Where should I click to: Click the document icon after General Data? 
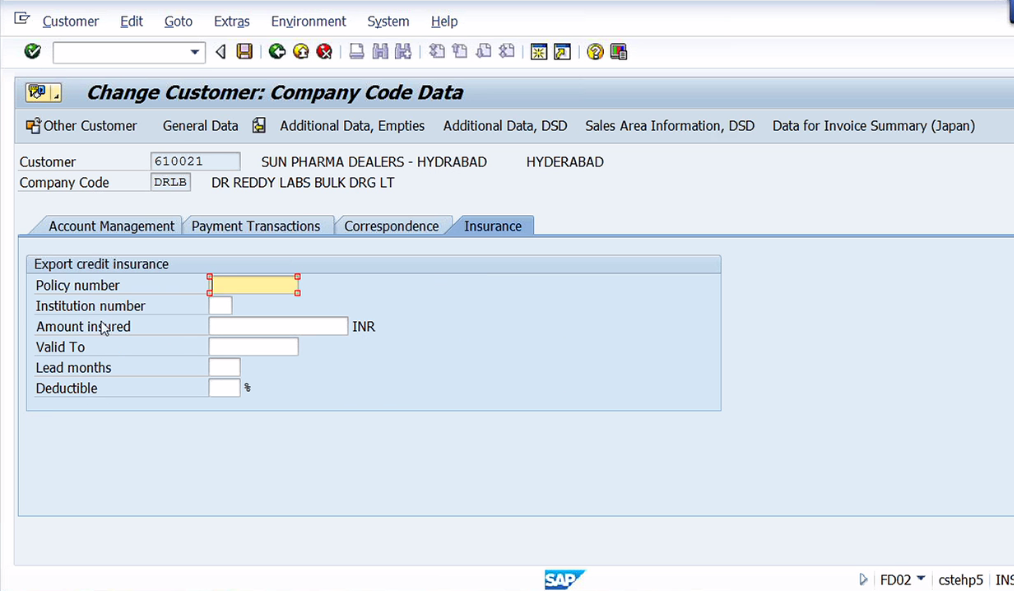(x=259, y=125)
